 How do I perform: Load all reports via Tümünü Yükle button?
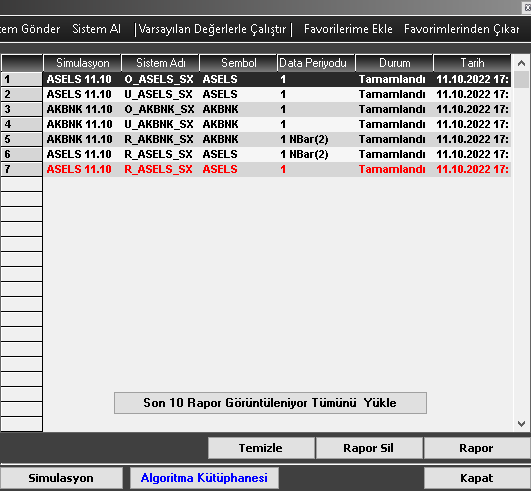pyautogui.click(x=270, y=403)
